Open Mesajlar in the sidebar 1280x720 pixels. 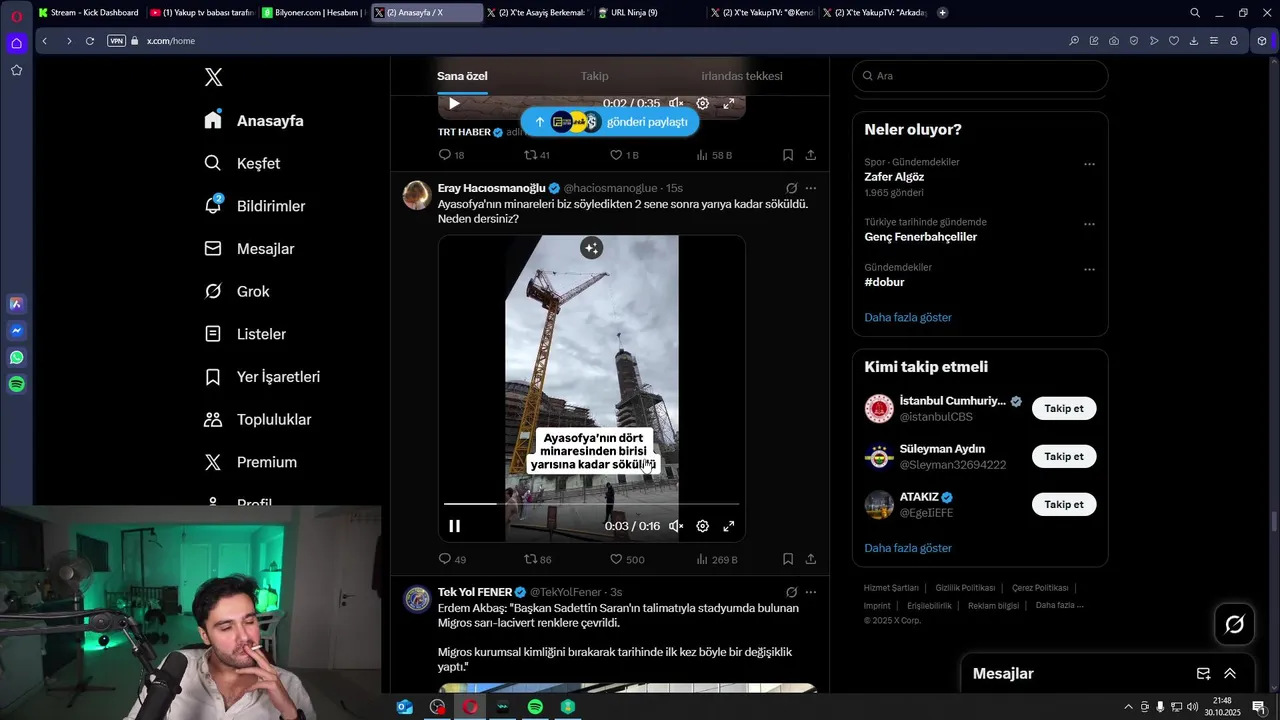tap(249, 248)
